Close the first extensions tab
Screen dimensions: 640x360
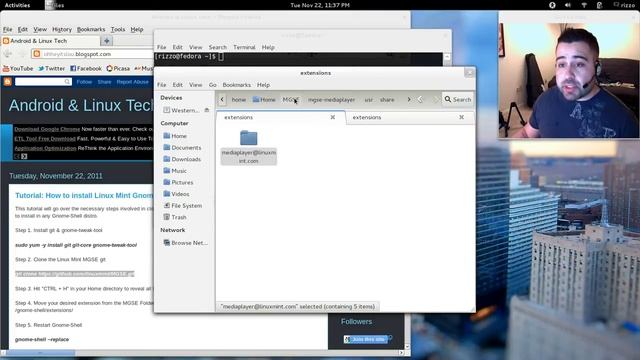coord(333,117)
